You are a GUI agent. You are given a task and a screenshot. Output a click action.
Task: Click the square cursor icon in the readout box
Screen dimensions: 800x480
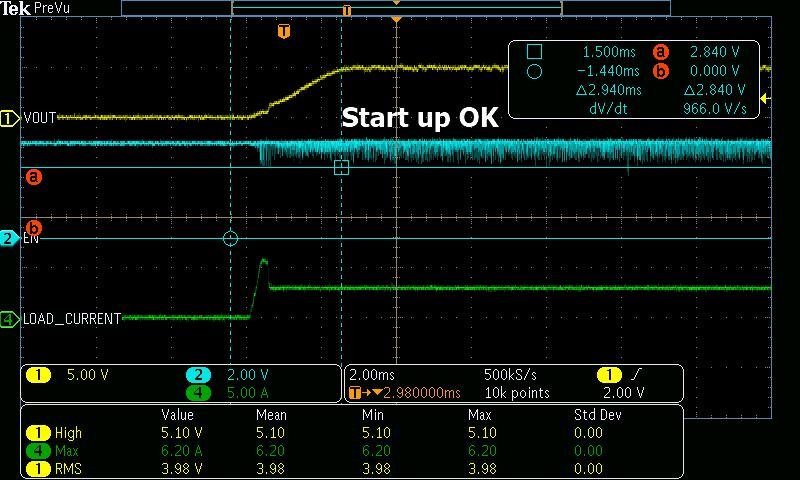coord(534,52)
